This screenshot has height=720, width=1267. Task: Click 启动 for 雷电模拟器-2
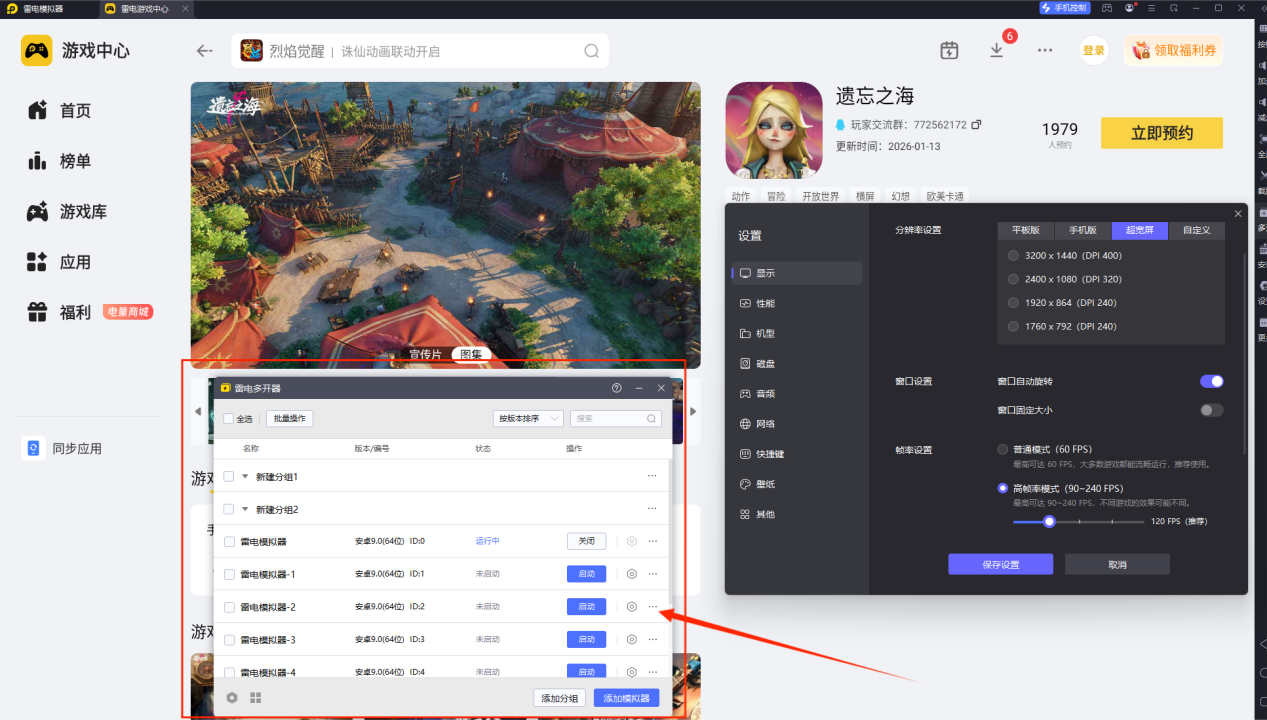click(x=586, y=607)
